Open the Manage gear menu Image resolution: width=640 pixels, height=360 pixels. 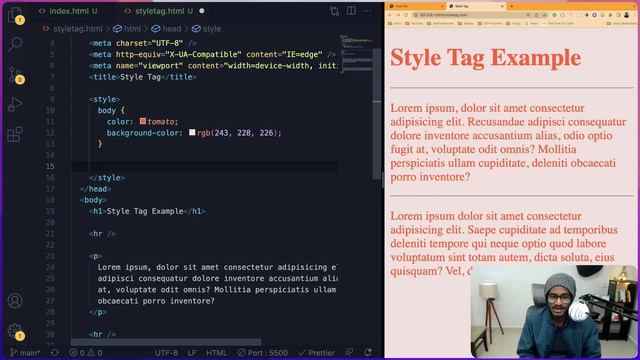pos(16,331)
